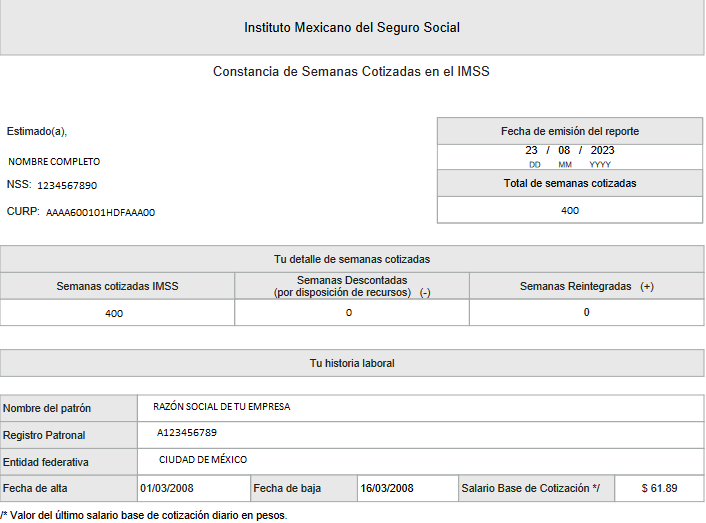The height and width of the screenshot is (523, 706).
Task: Select the 0 cell under Semanas Reintegradas
Action: (587, 313)
